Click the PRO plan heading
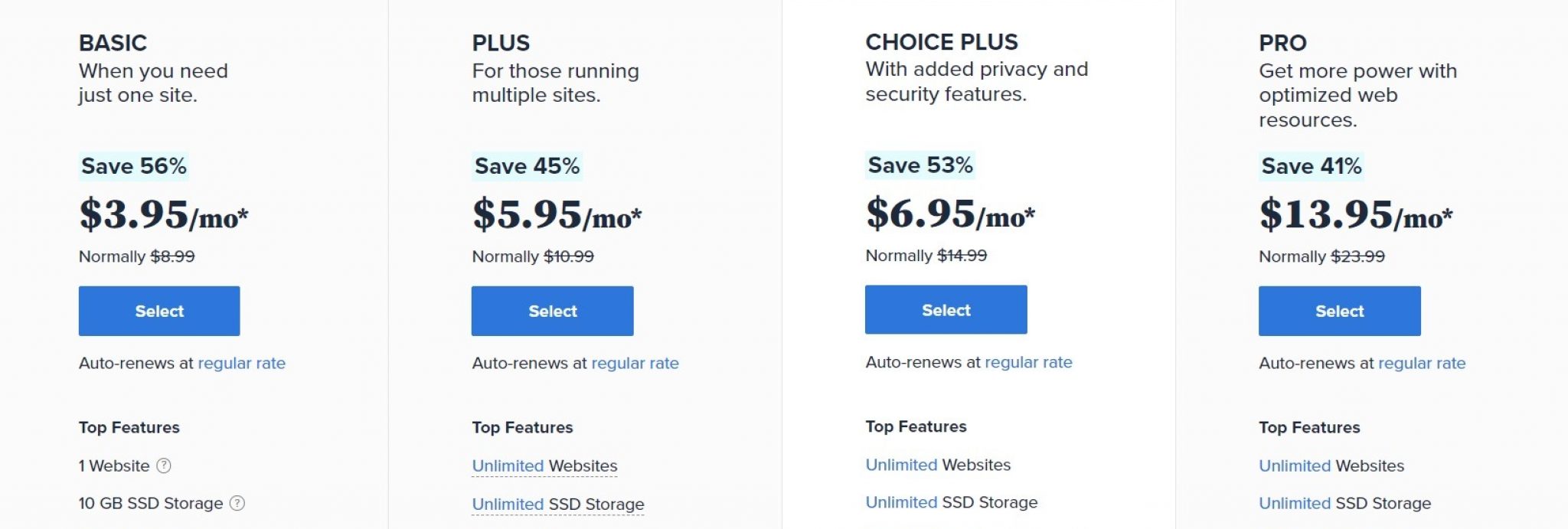1568x529 pixels. point(1282,43)
